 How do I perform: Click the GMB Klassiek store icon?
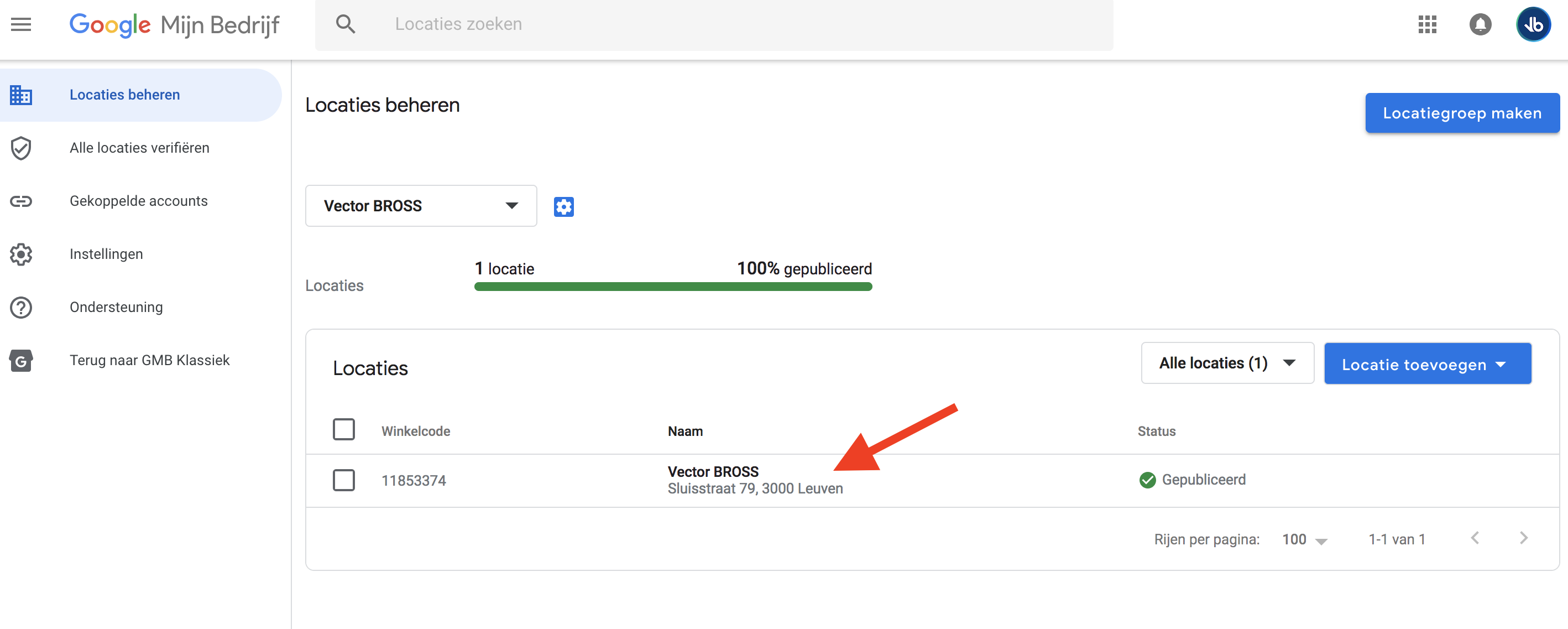coord(20,361)
